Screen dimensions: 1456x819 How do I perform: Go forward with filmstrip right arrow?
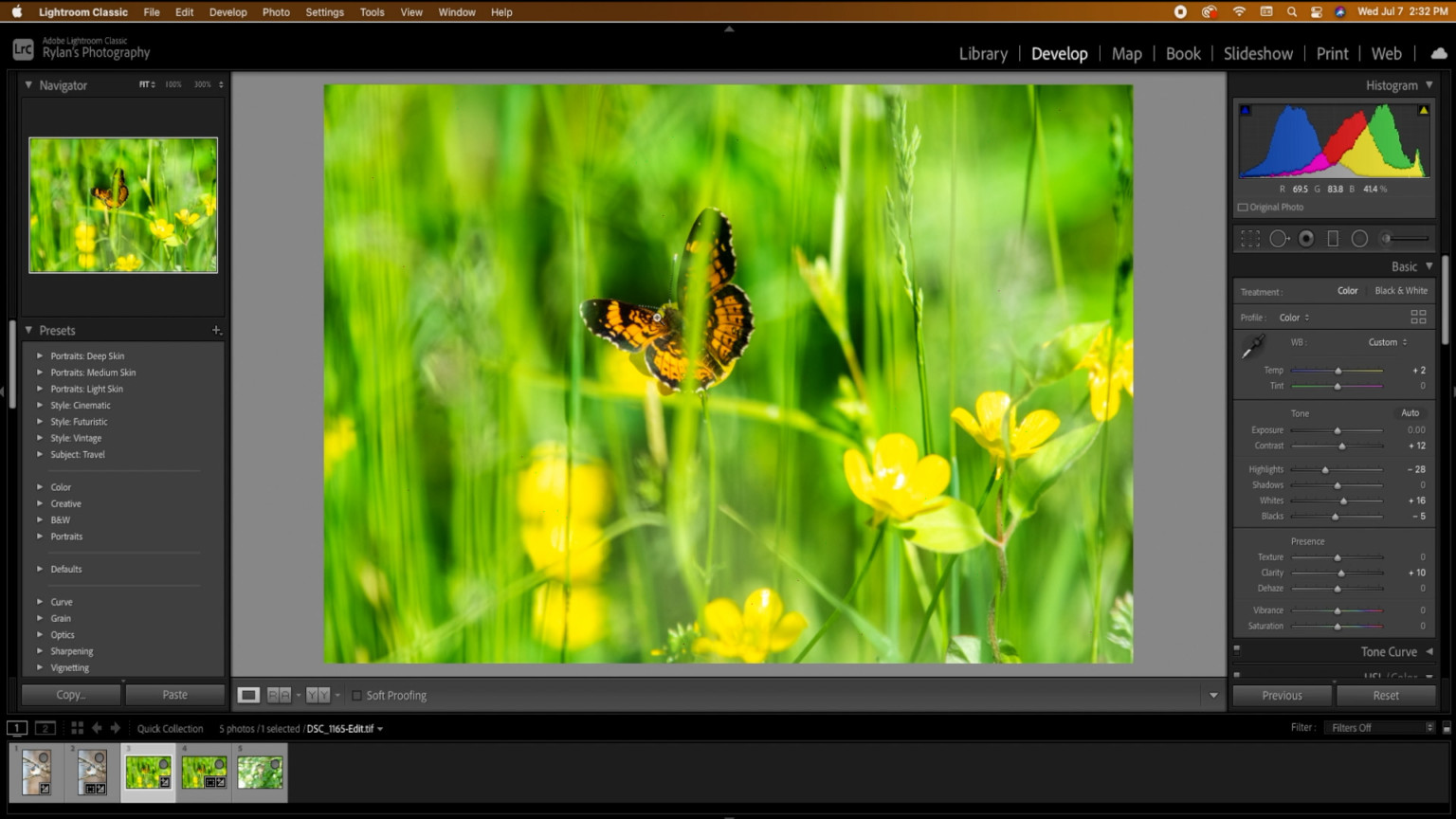pos(116,728)
